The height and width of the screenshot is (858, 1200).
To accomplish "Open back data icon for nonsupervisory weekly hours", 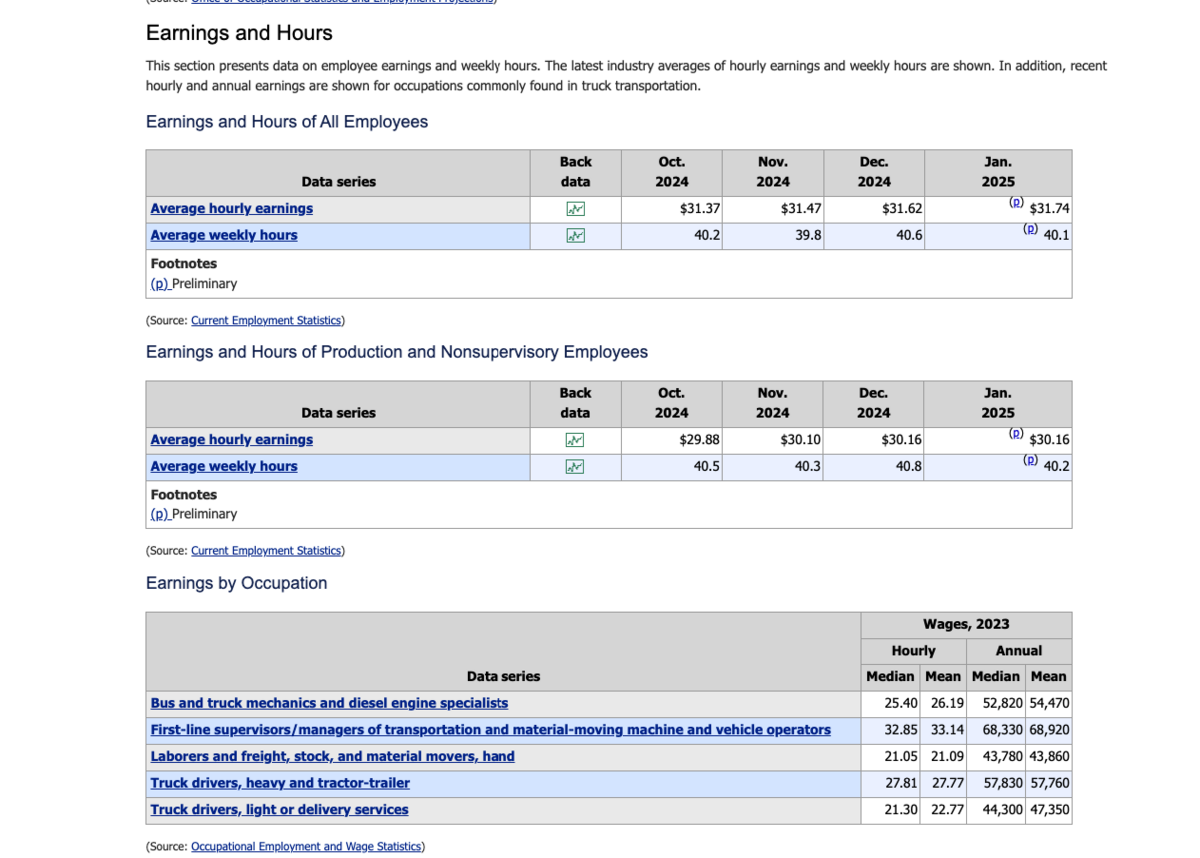I will [x=575, y=467].
